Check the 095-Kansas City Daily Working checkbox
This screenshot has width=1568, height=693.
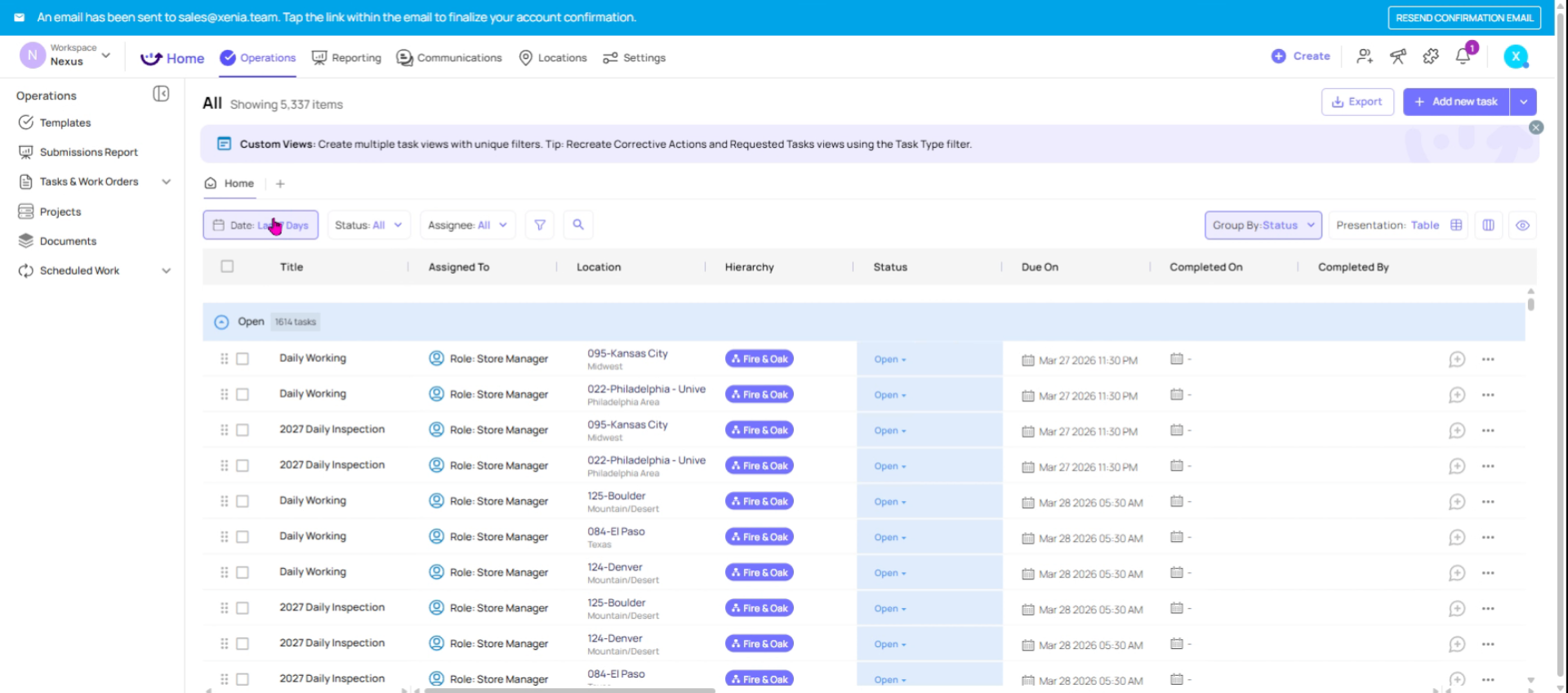pos(243,359)
